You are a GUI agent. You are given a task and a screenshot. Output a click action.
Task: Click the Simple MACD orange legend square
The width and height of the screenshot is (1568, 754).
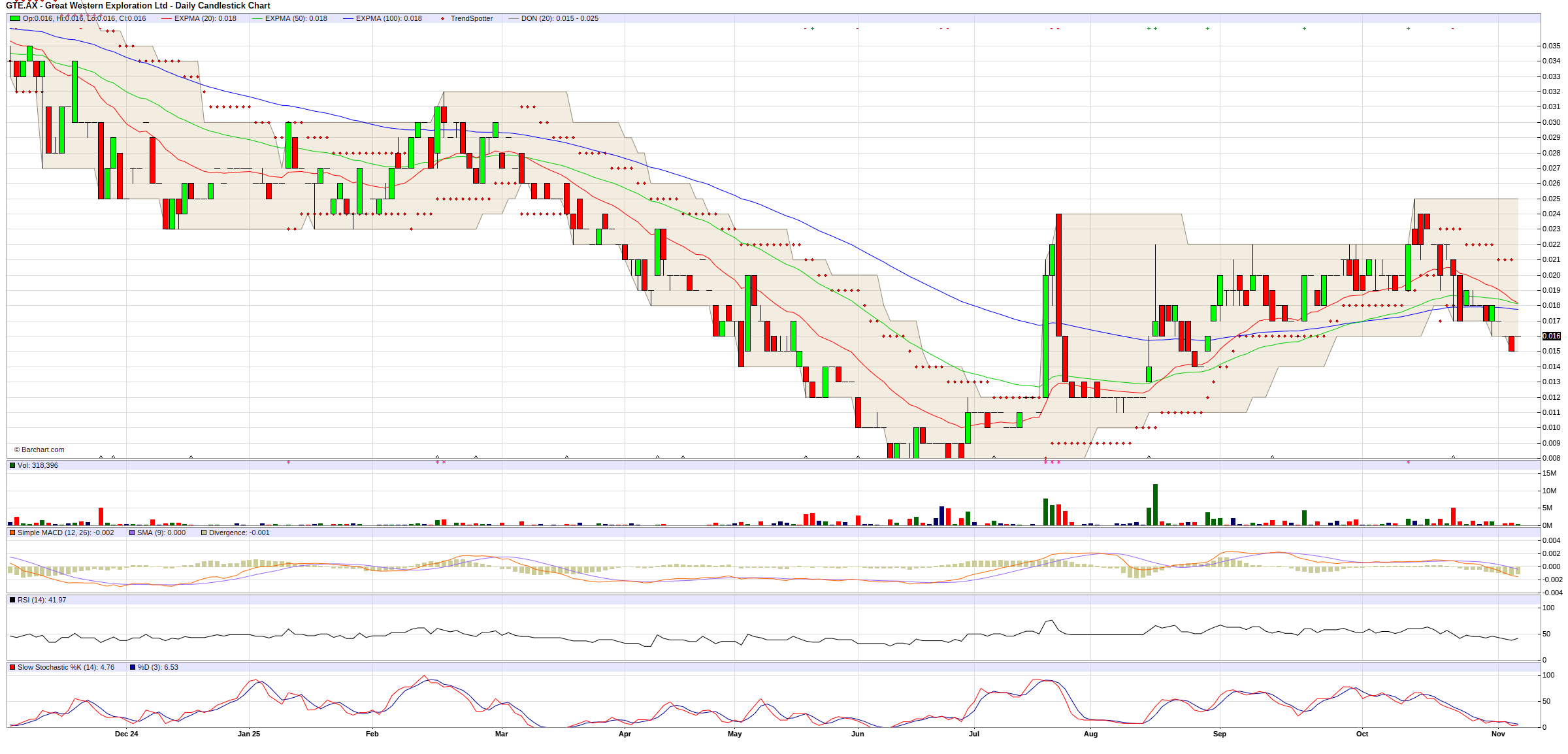coord(12,533)
